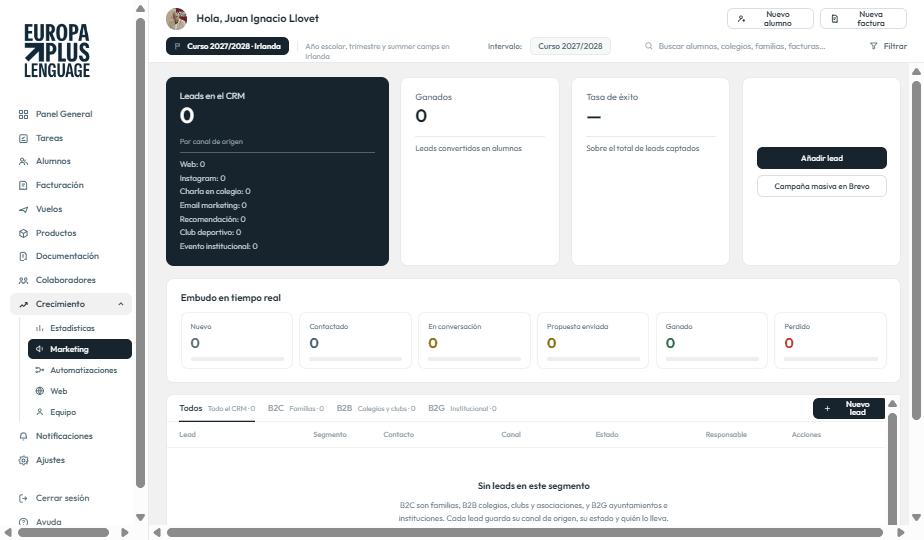Click the Filtrar button
This screenshot has height=540, width=924.
pyautogui.click(x=888, y=46)
